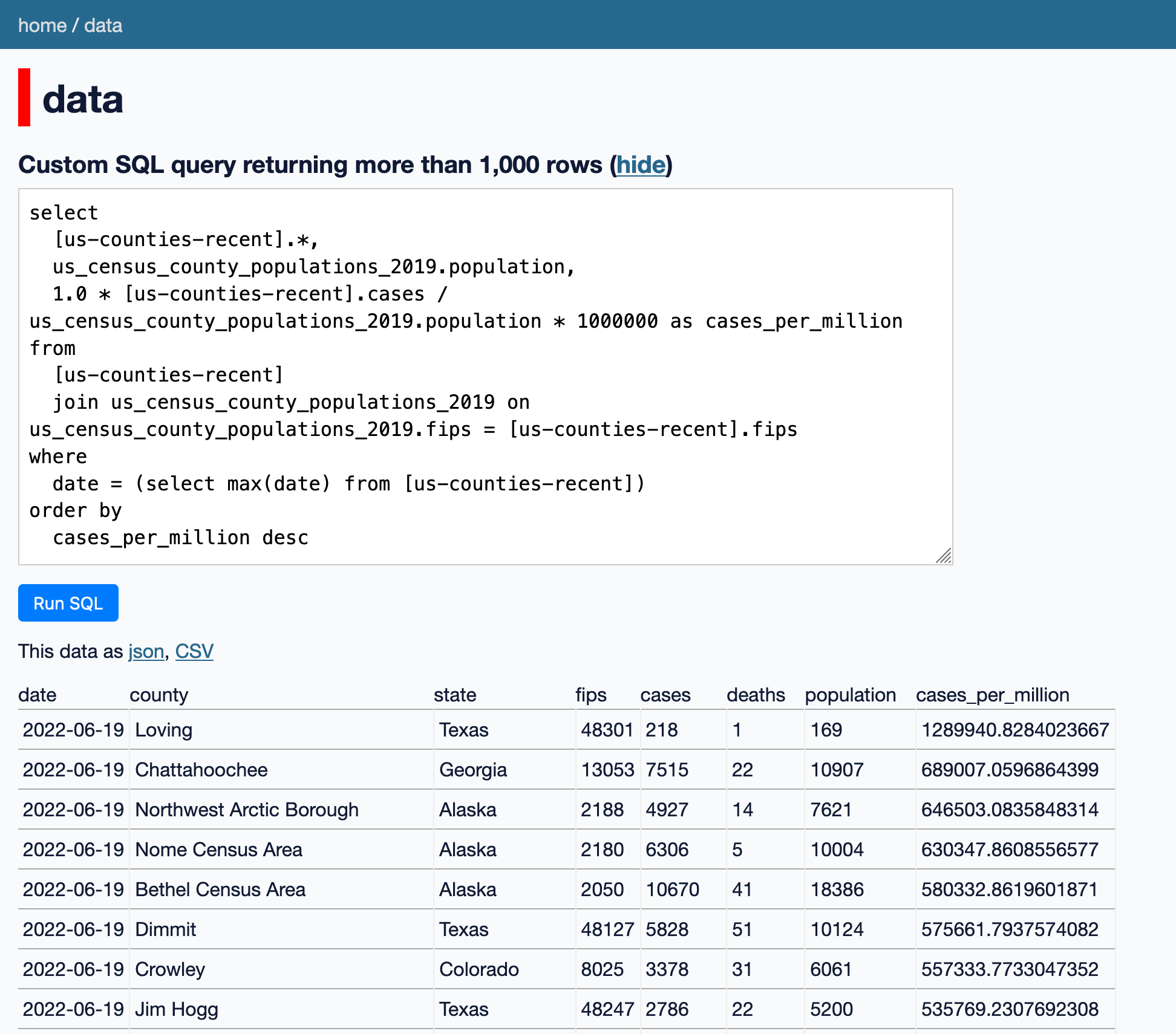
Task: Select the Dimmit county cell
Action: coord(281,929)
